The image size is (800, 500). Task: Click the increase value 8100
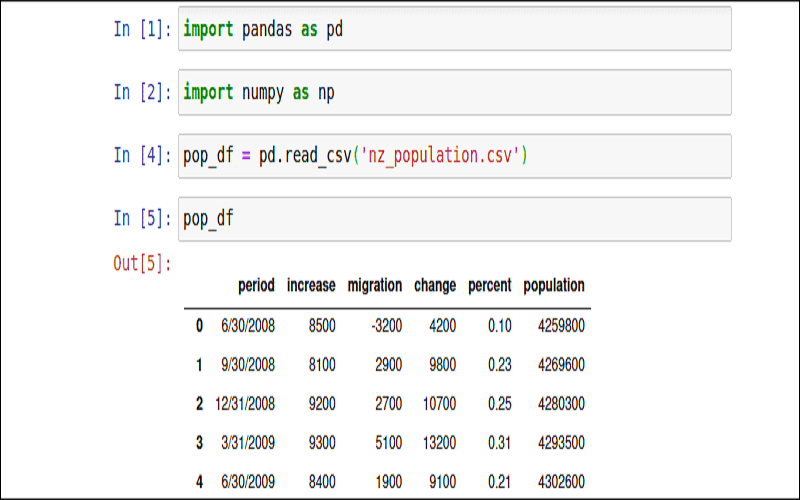322,365
